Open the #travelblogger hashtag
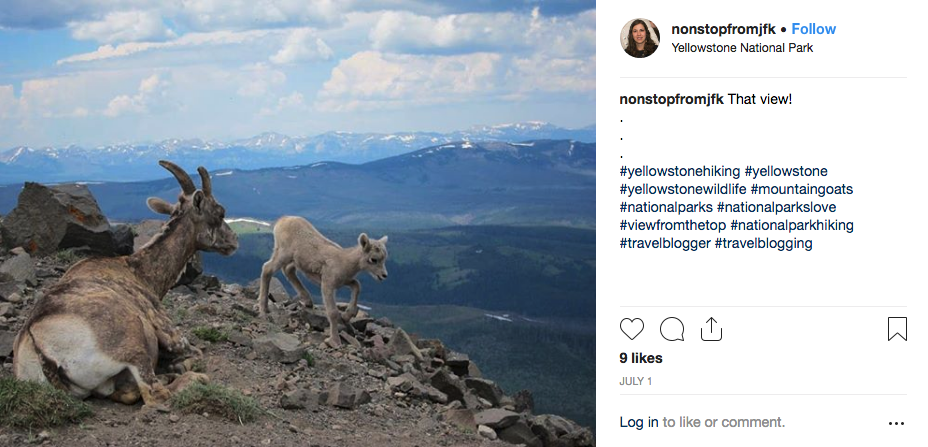 coord(665,243)
